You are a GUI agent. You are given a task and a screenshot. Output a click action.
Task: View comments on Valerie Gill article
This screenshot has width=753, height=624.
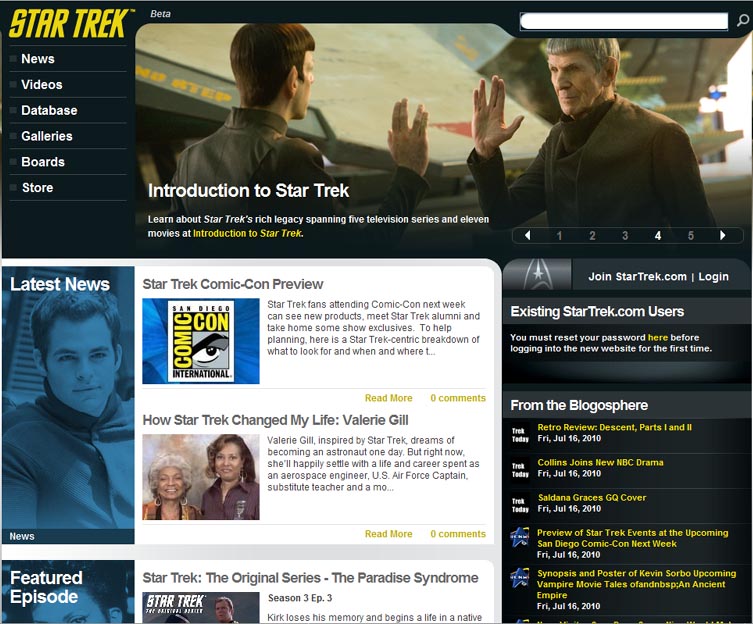(x=458, y=534)
